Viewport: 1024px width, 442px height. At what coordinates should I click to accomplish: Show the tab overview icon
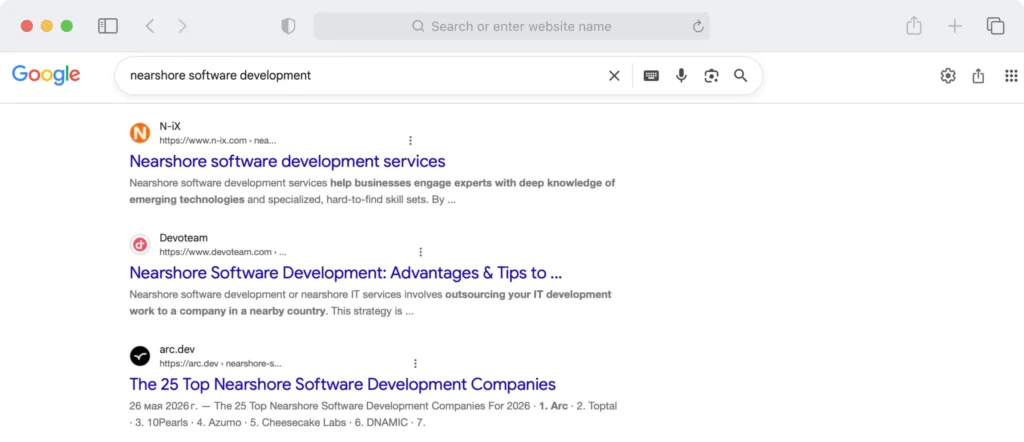[x=995, y=26]
